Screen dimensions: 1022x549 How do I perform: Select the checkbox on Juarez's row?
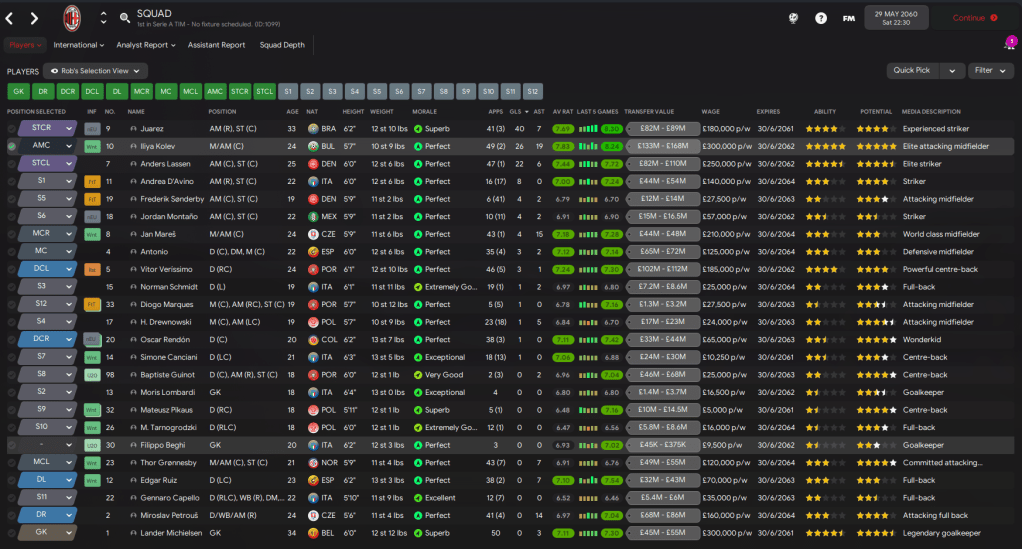click(x=12, y=129)
